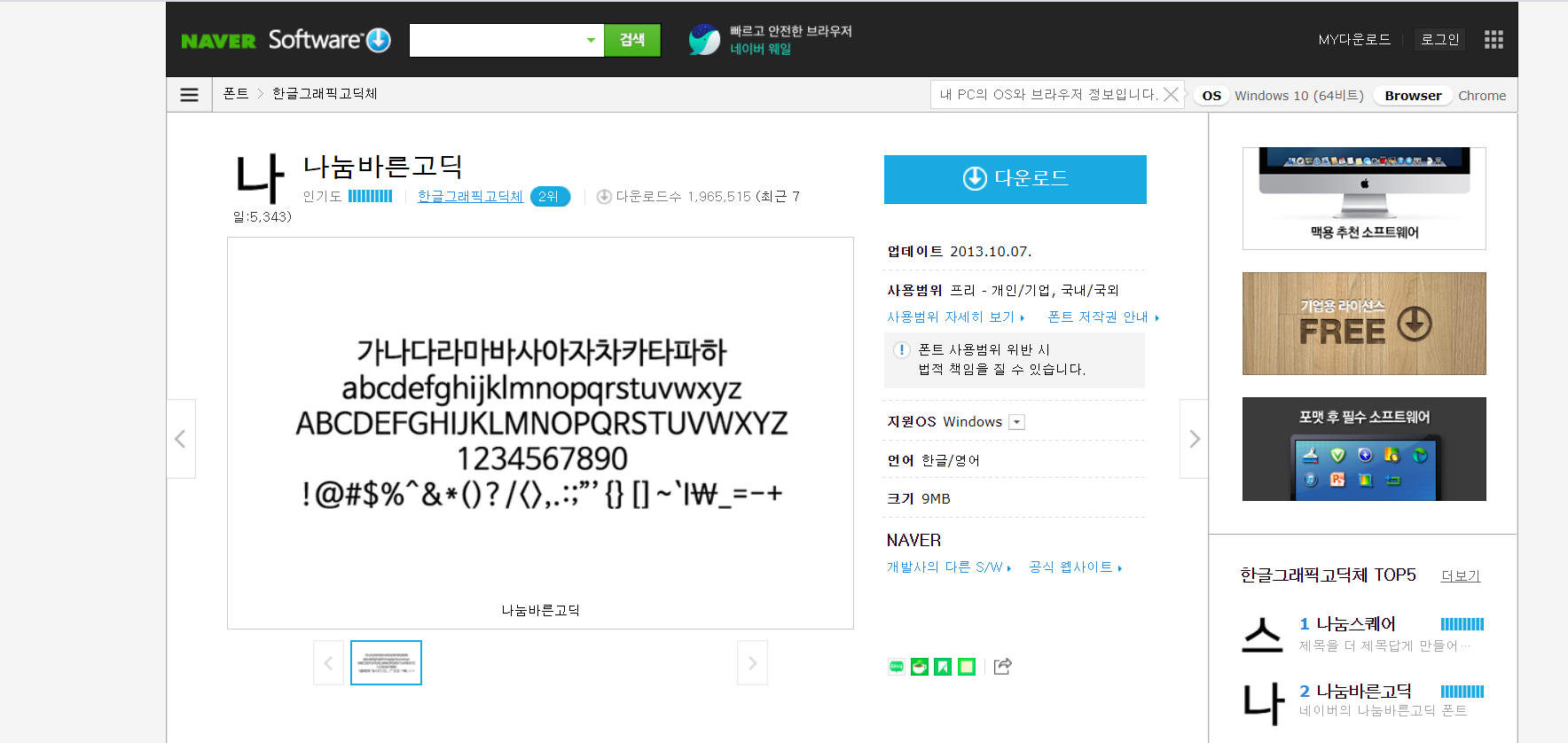Open the hamburger menu below header
The image size is (1568, 743).
pyautogui.click(x=189, y=94)
